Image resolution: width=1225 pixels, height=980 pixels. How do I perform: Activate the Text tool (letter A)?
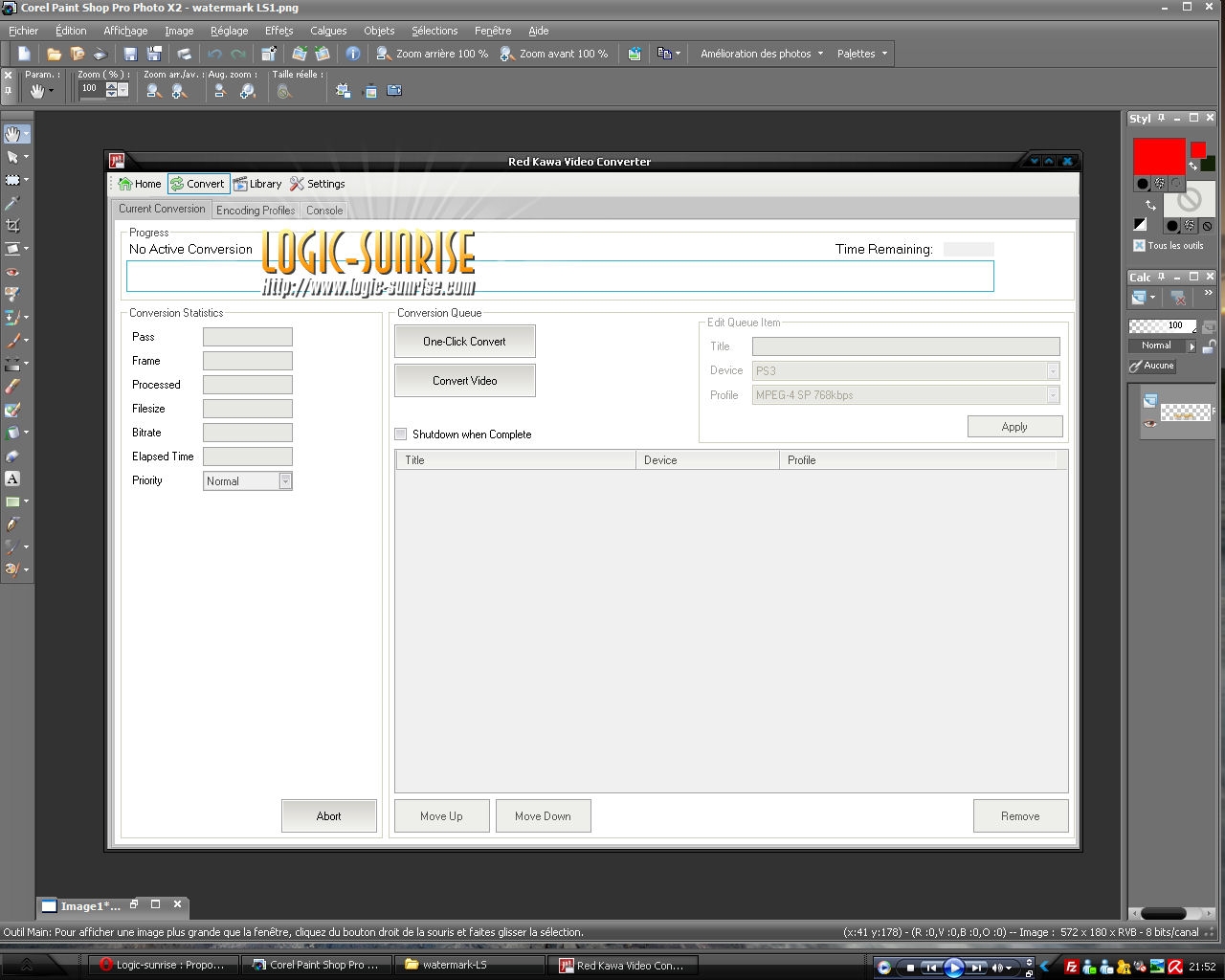[12, 479]
